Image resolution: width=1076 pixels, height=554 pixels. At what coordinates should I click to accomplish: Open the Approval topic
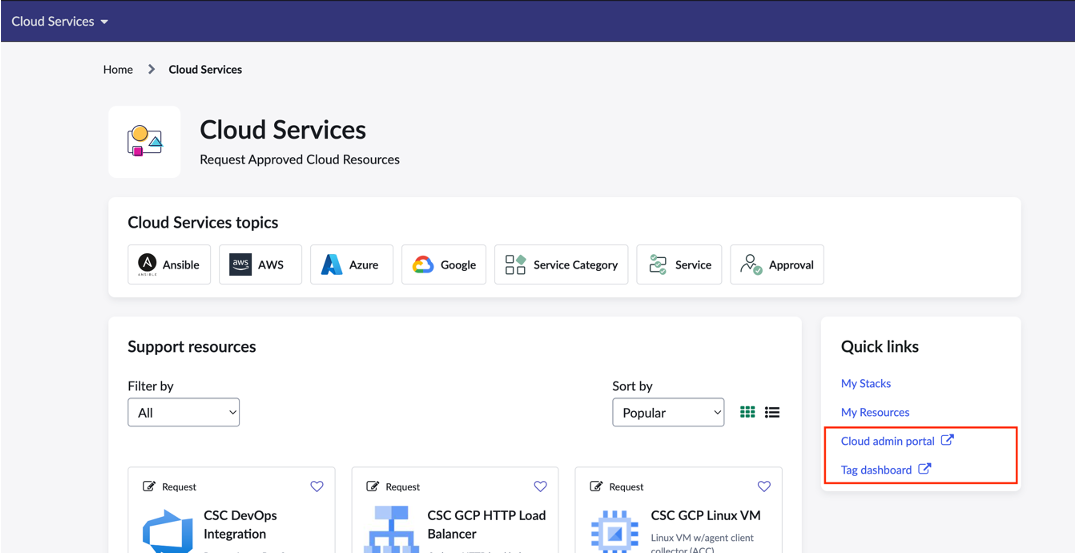pos(777,265)
